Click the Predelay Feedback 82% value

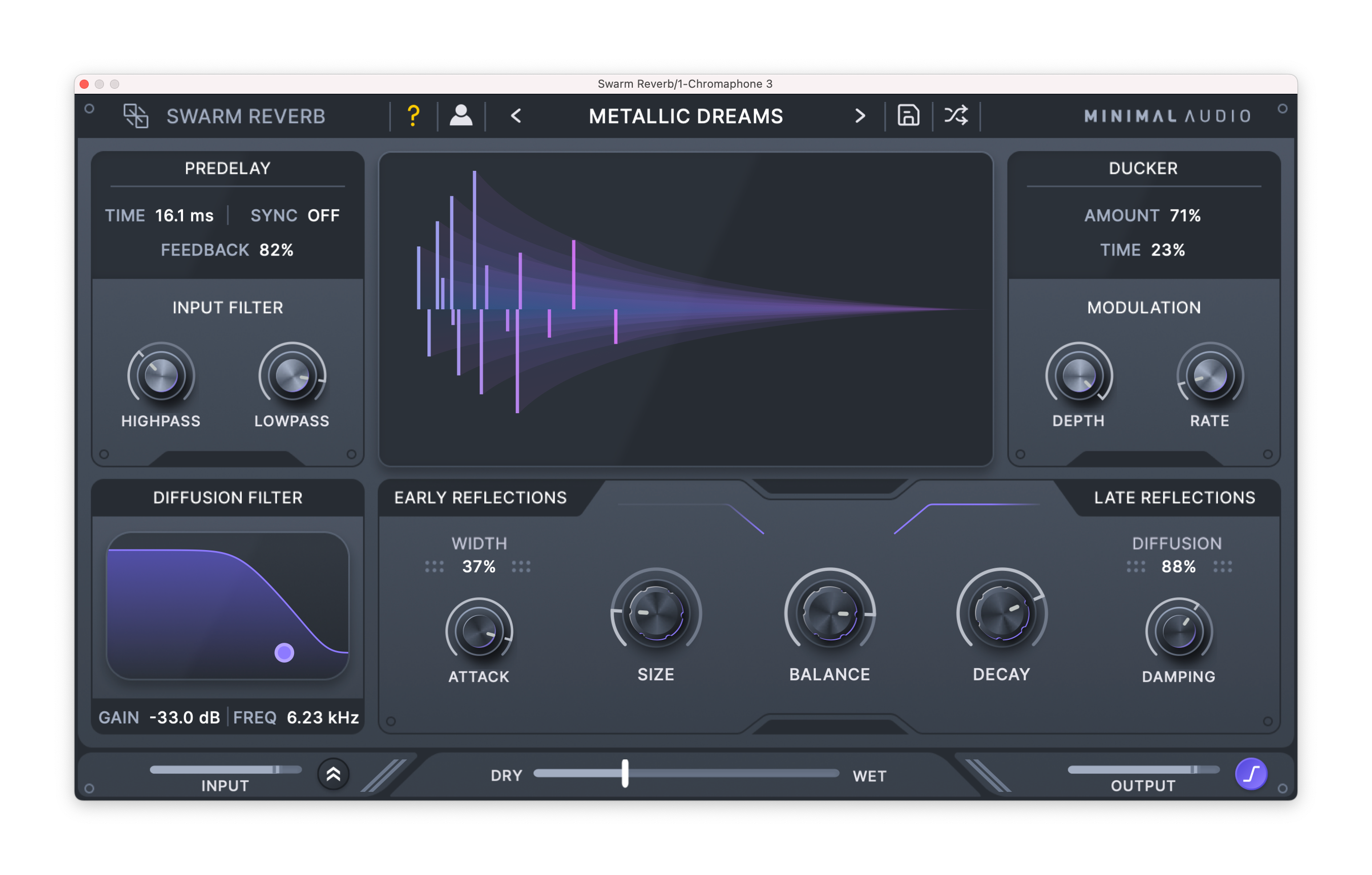276,250
